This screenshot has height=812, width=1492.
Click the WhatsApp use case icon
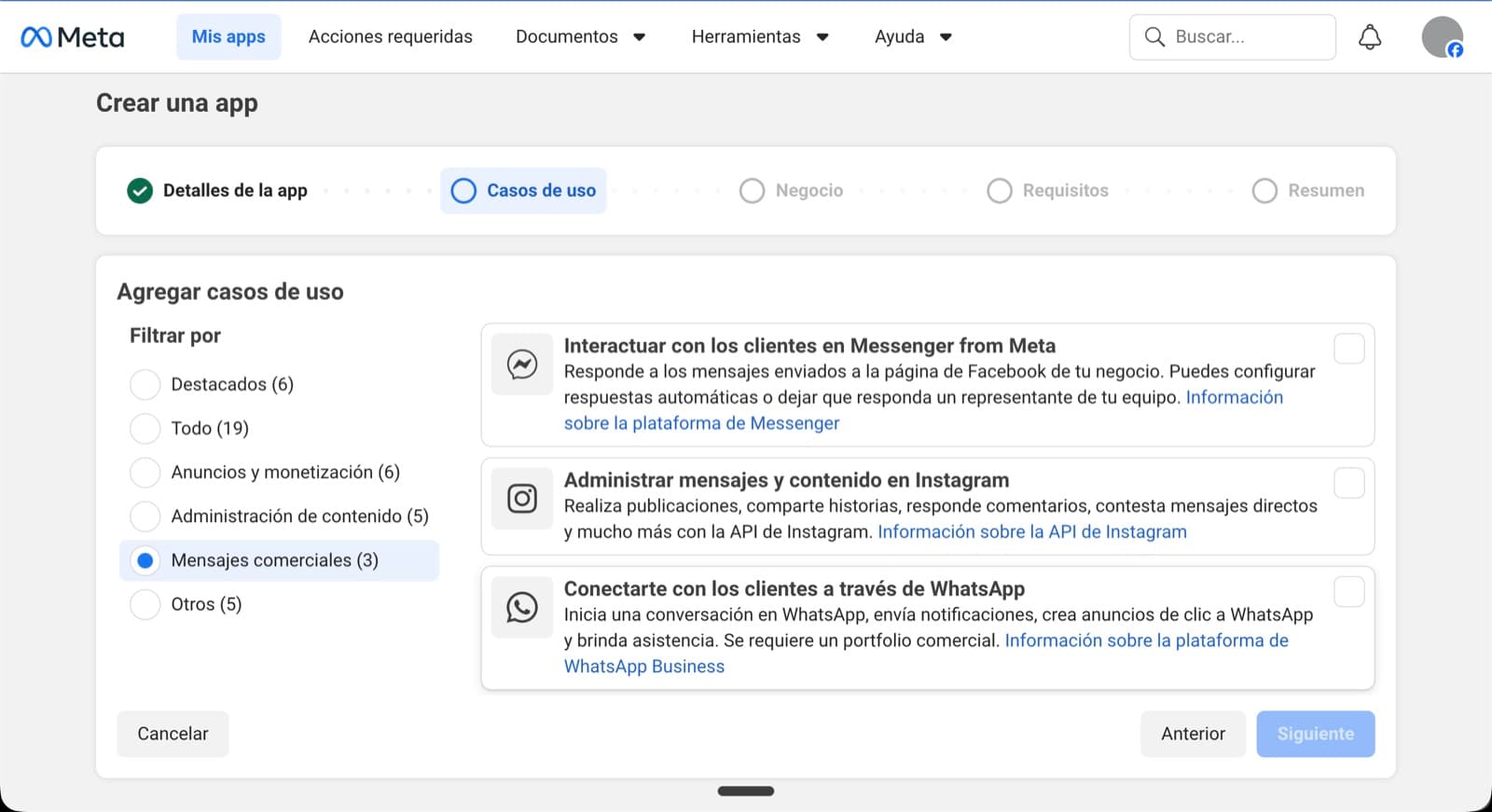point(522,607)
